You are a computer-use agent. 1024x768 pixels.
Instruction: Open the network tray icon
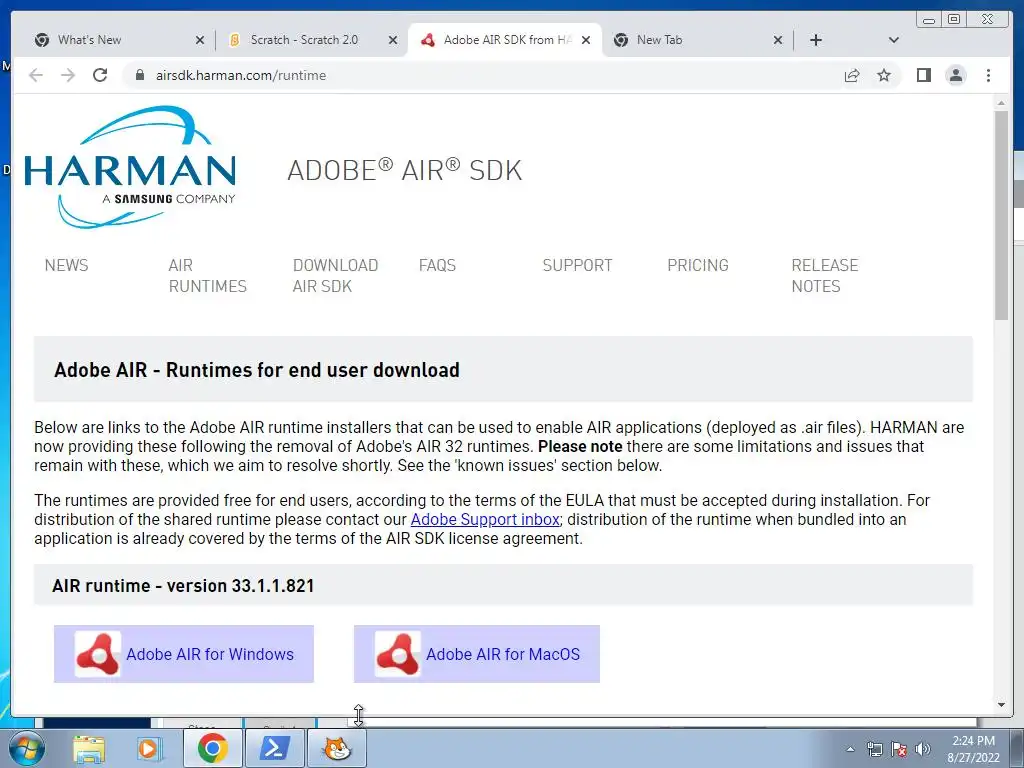[x=874, y=749]
